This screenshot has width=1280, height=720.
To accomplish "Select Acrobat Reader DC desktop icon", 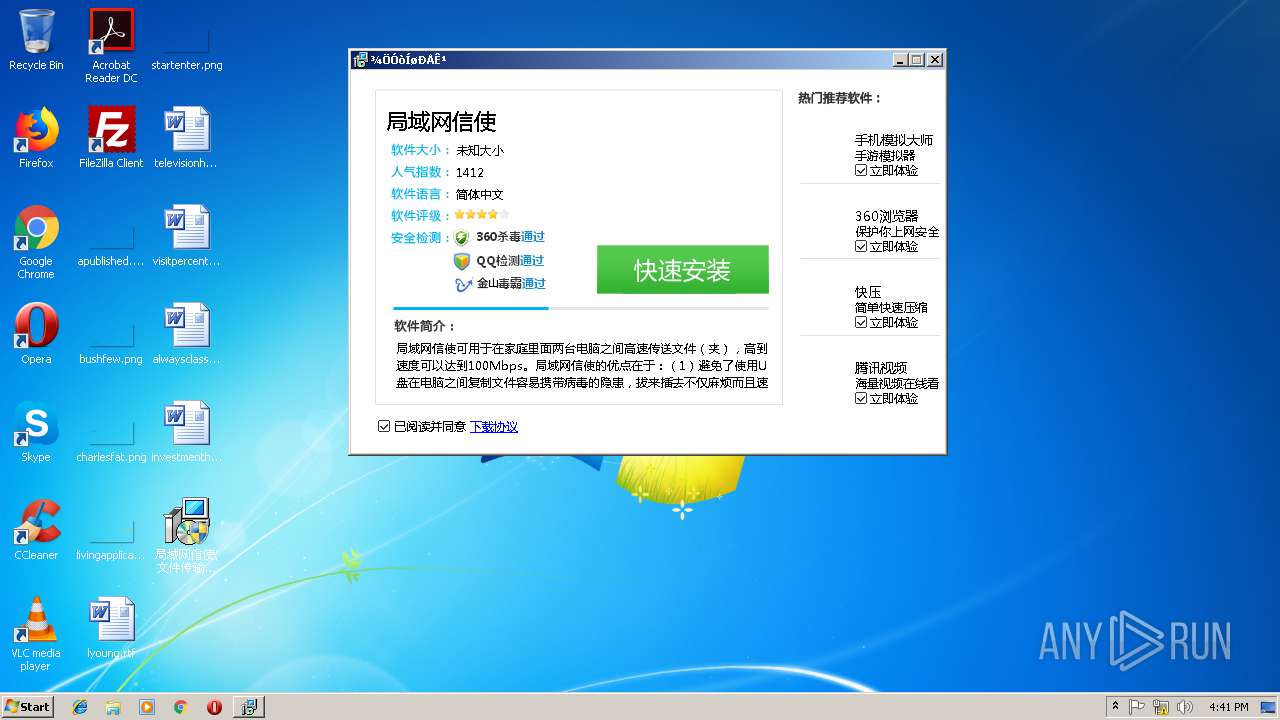I will 111,46.
